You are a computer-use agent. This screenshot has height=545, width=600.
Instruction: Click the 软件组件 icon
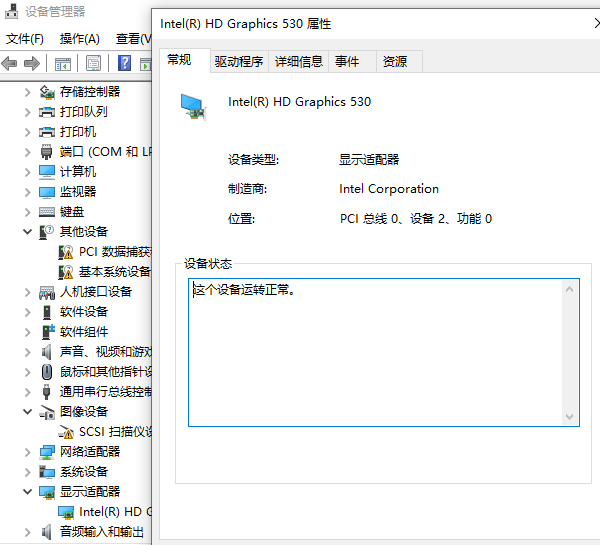[48, 332]
